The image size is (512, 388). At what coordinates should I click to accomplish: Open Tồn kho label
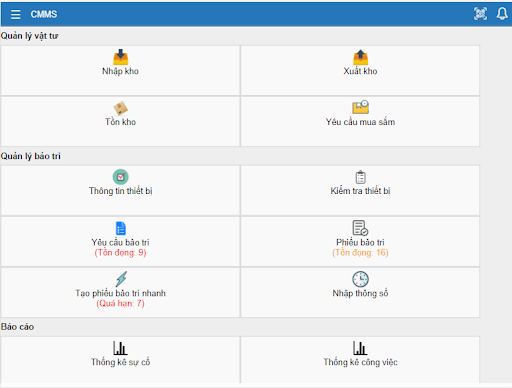(x=120, y=122)
